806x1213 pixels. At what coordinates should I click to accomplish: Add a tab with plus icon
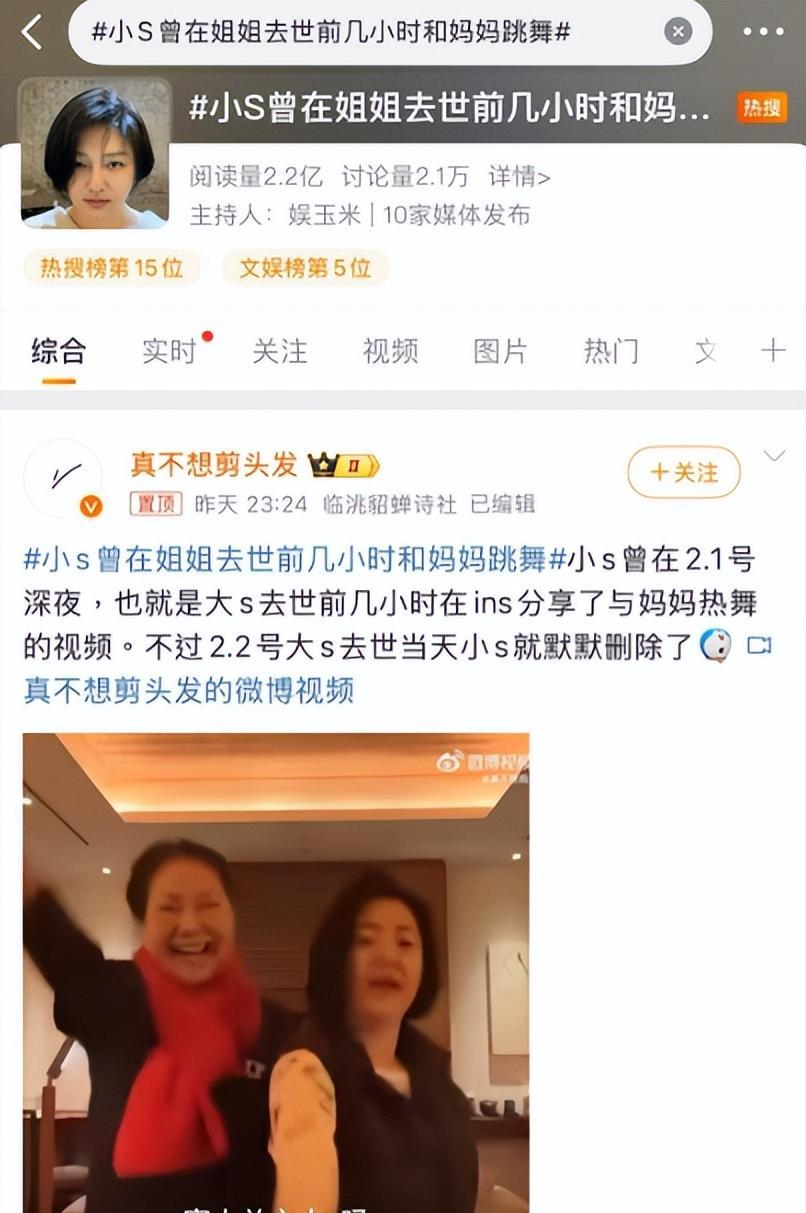coord(773,350)
